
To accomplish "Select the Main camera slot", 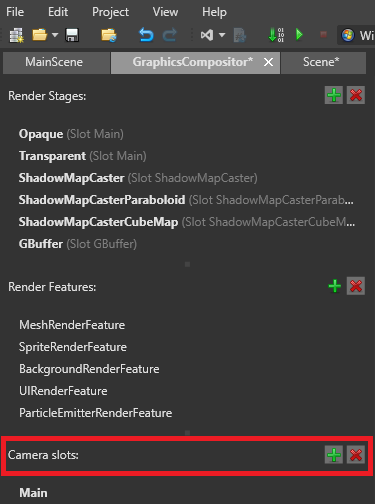I will pos(33,493).
